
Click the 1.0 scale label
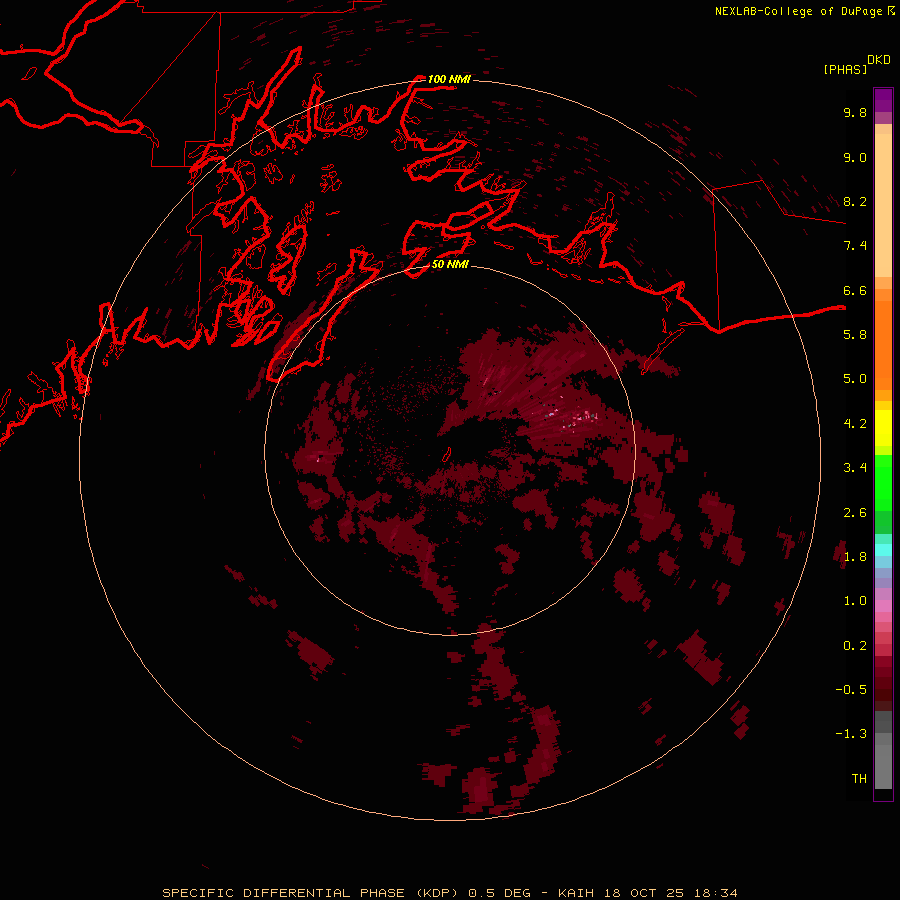tap(855, 601)
